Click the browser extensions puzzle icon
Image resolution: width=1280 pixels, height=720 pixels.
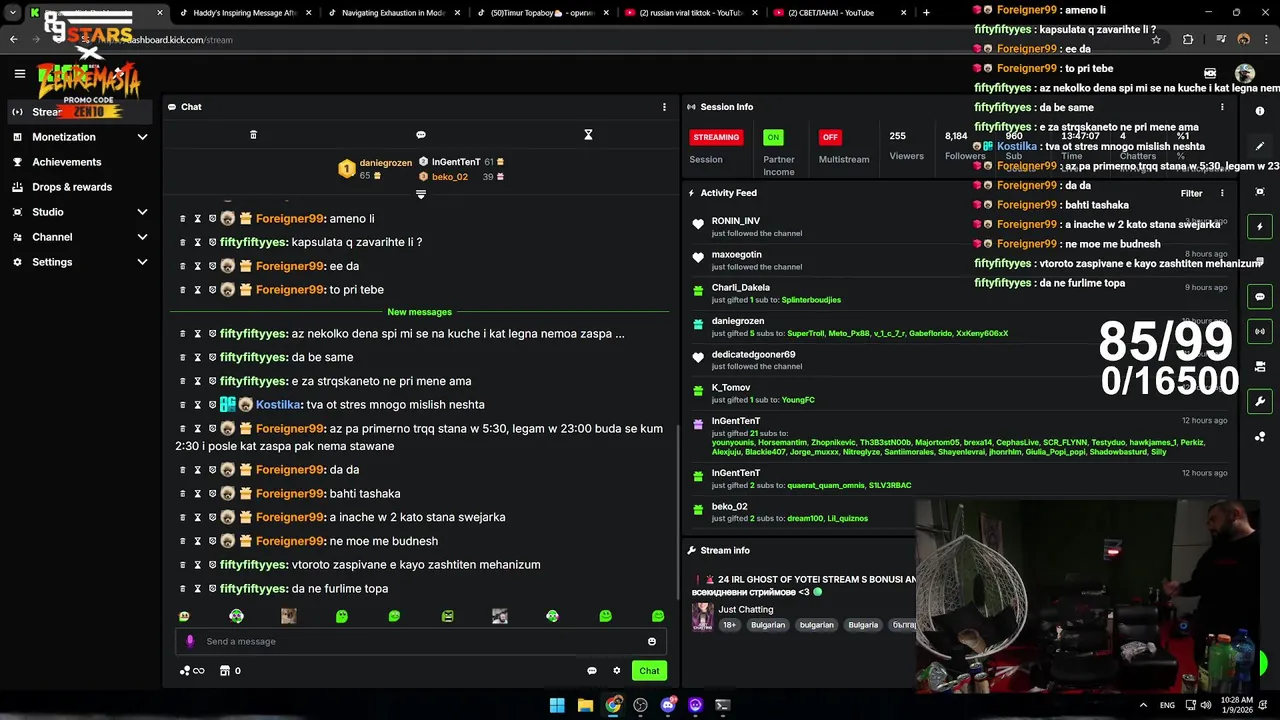(x=1188, y=40)
